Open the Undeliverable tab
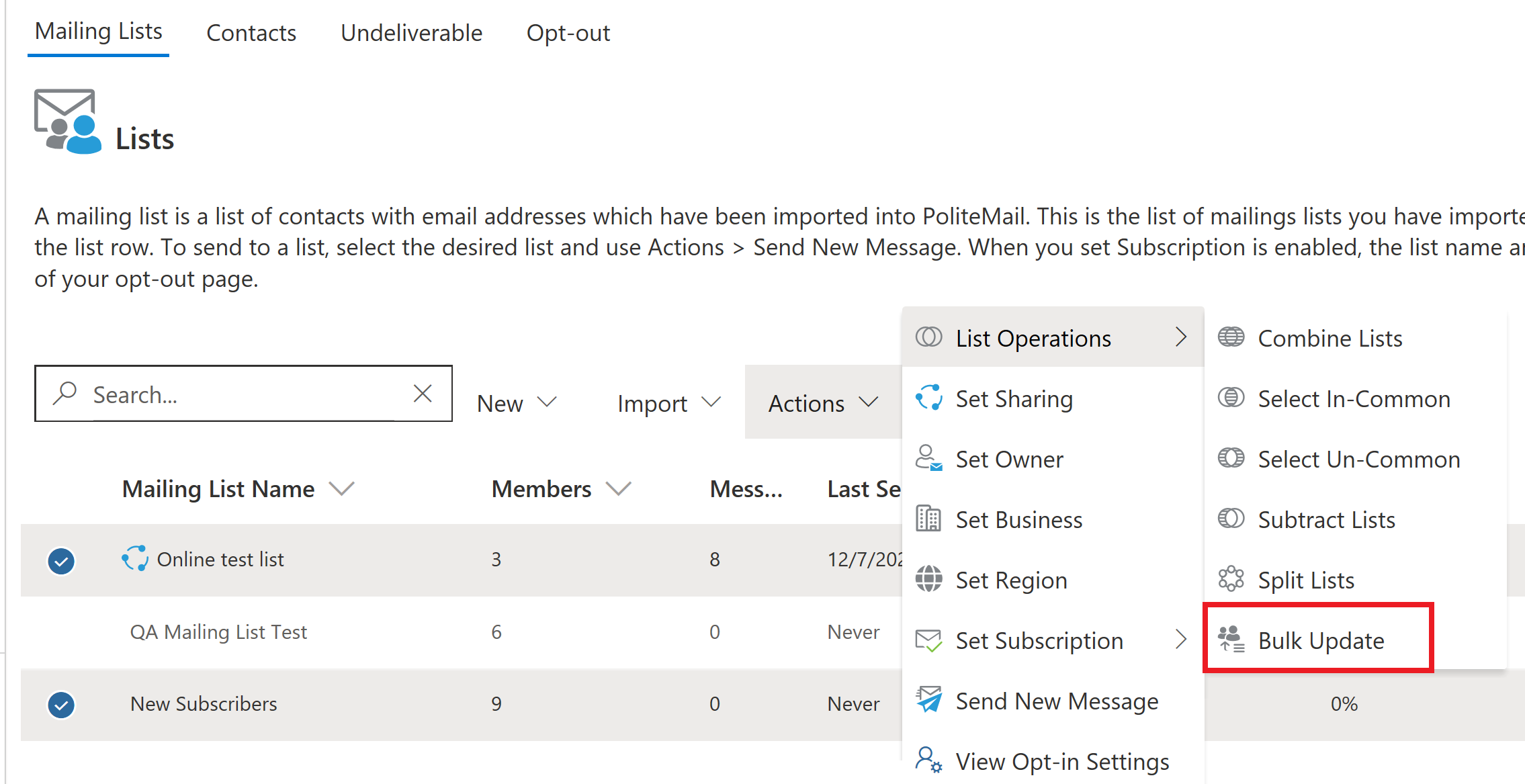This screenshot has width=1525, height=784. pyautogui.click(x=411, y=33)
